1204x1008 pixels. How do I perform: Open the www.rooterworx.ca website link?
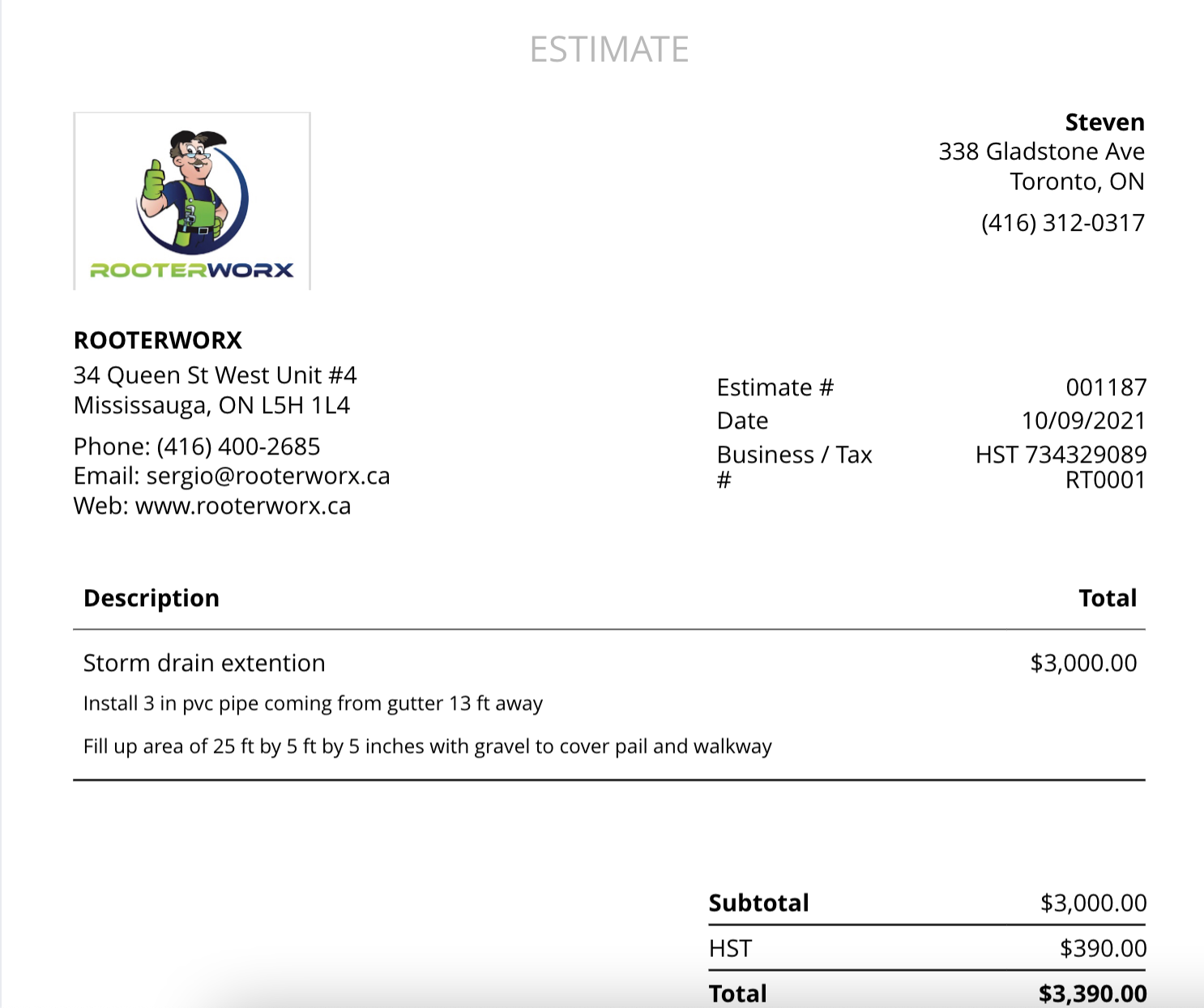(x=242, y=506)
